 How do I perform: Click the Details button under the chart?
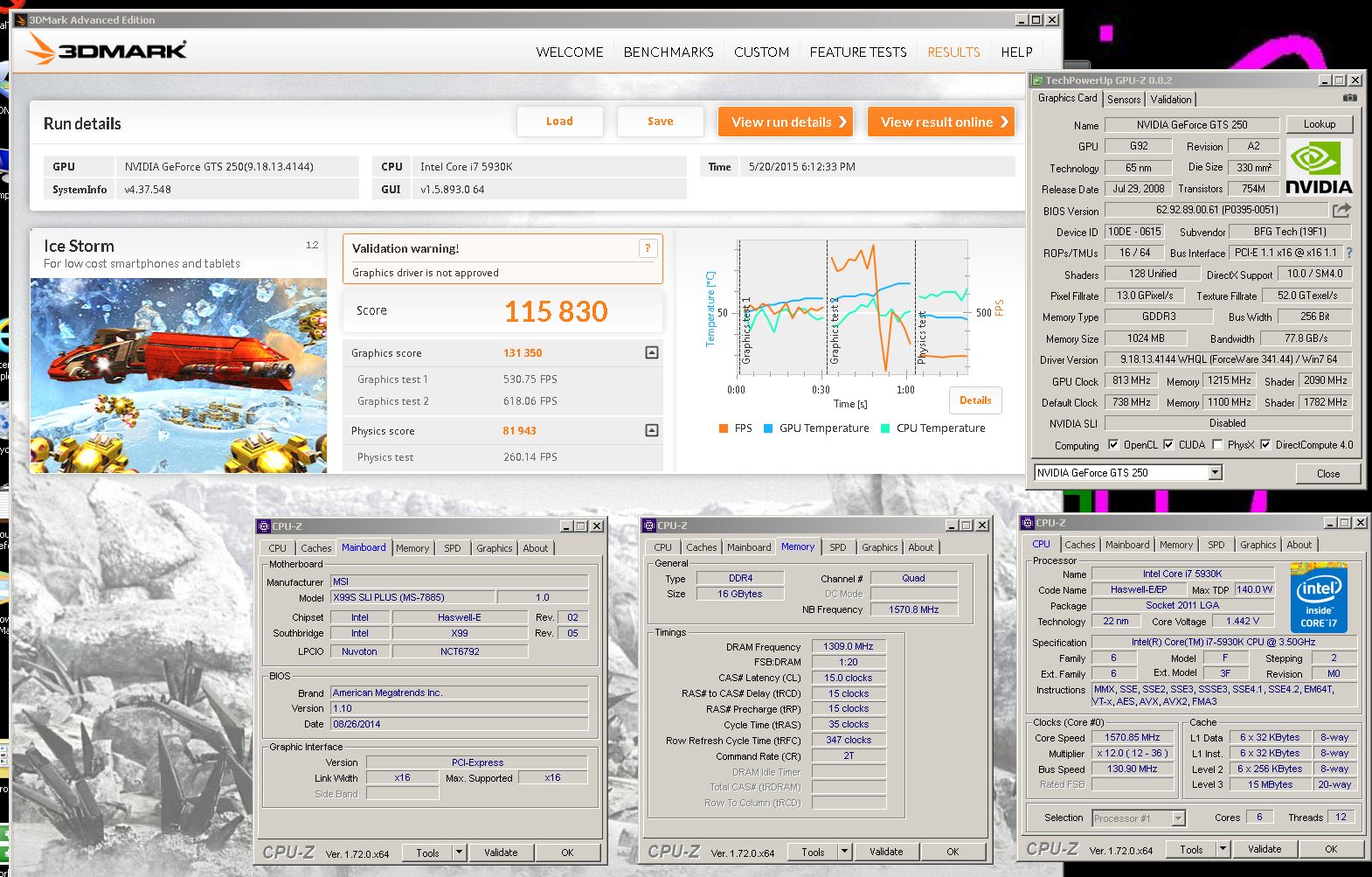975,400
